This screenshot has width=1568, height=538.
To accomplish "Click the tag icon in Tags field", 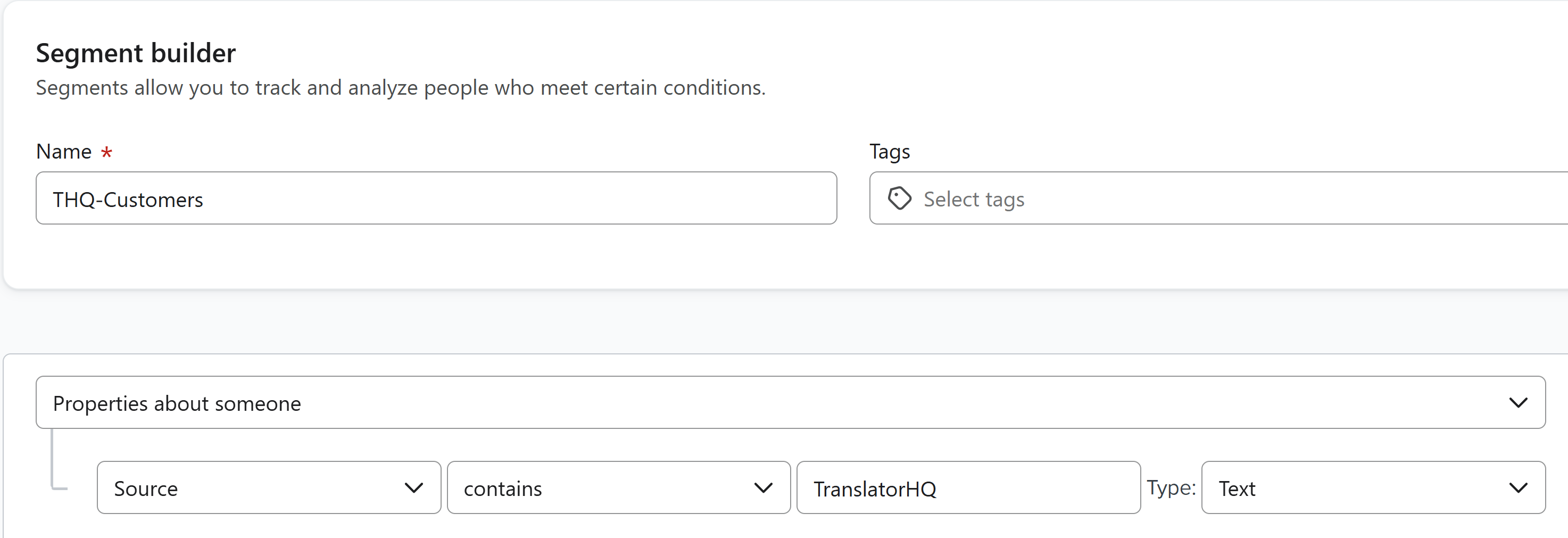I will [899, 198].
